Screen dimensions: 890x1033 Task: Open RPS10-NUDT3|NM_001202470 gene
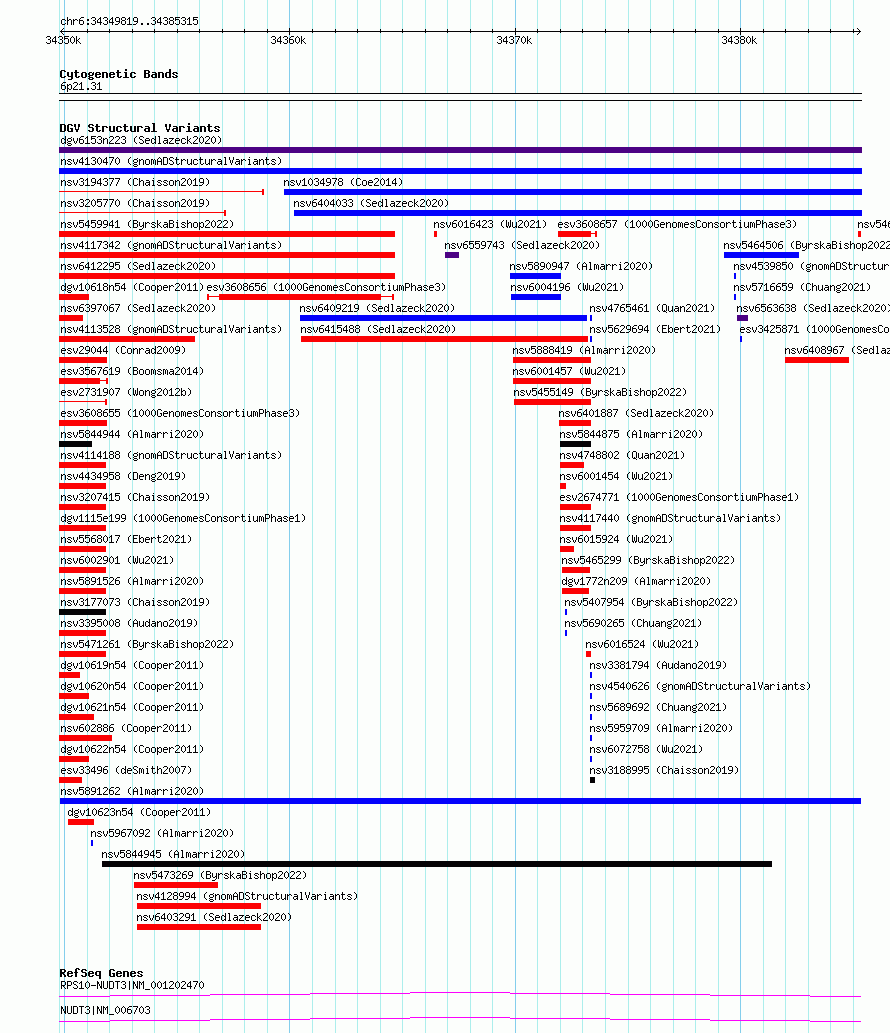132,986
